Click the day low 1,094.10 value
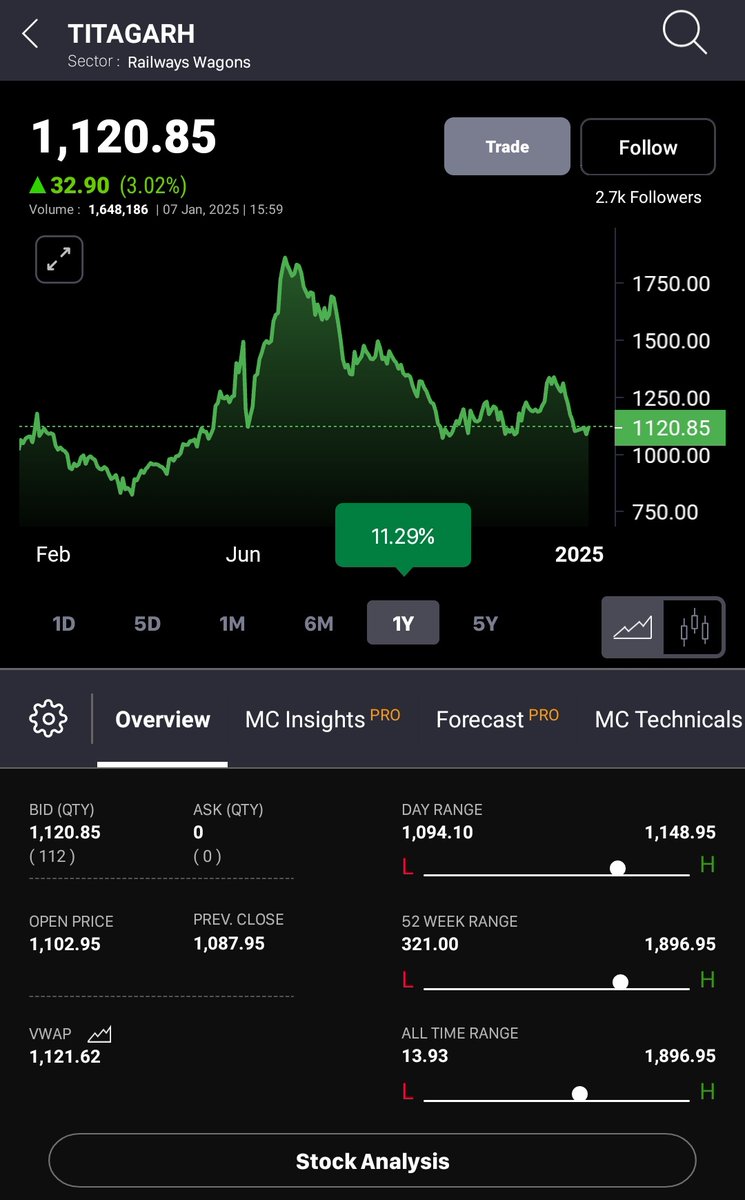The width and height of the screenshot is (745, 1200). pos(438,832)
